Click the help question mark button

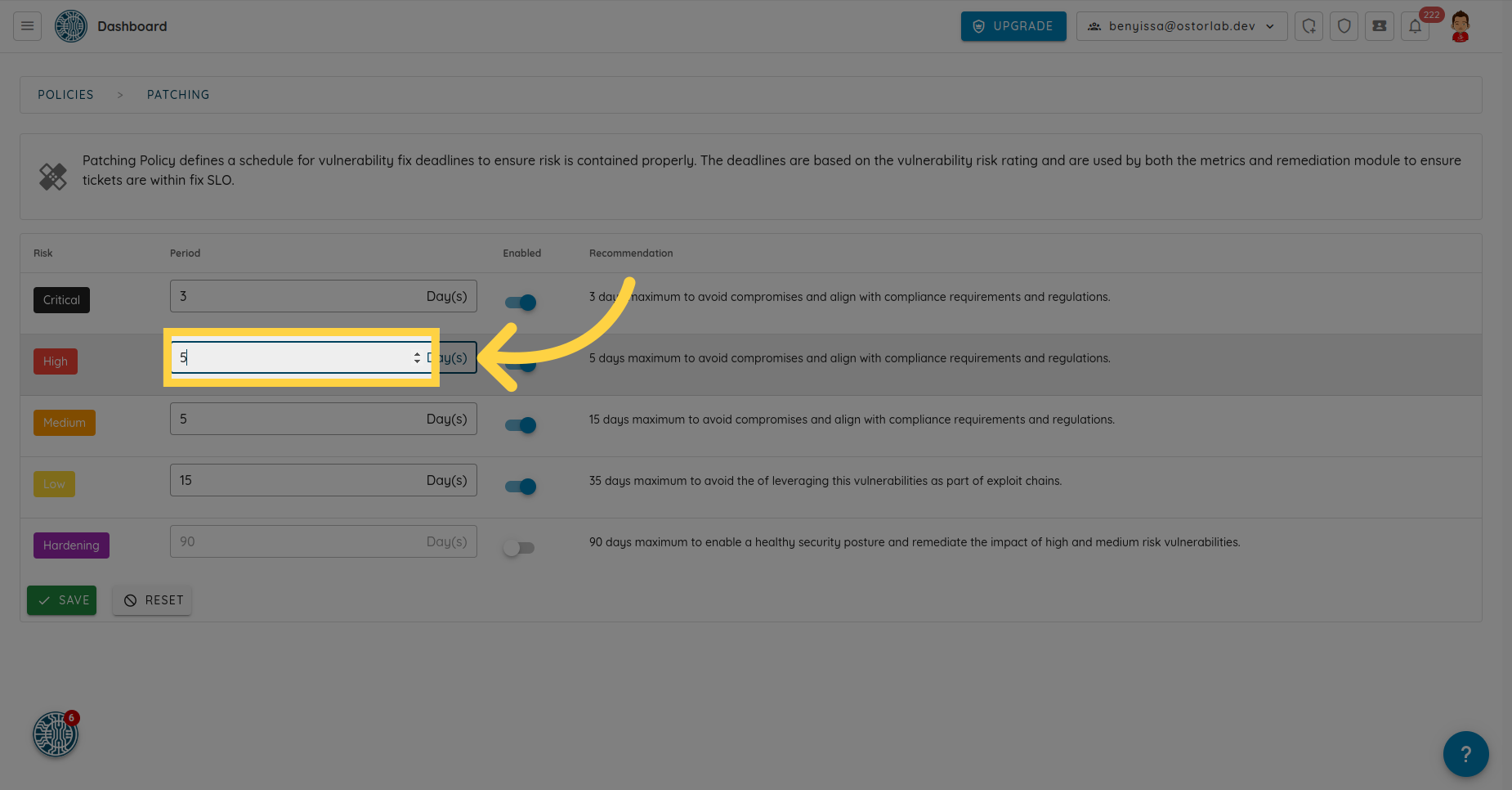1465,753
